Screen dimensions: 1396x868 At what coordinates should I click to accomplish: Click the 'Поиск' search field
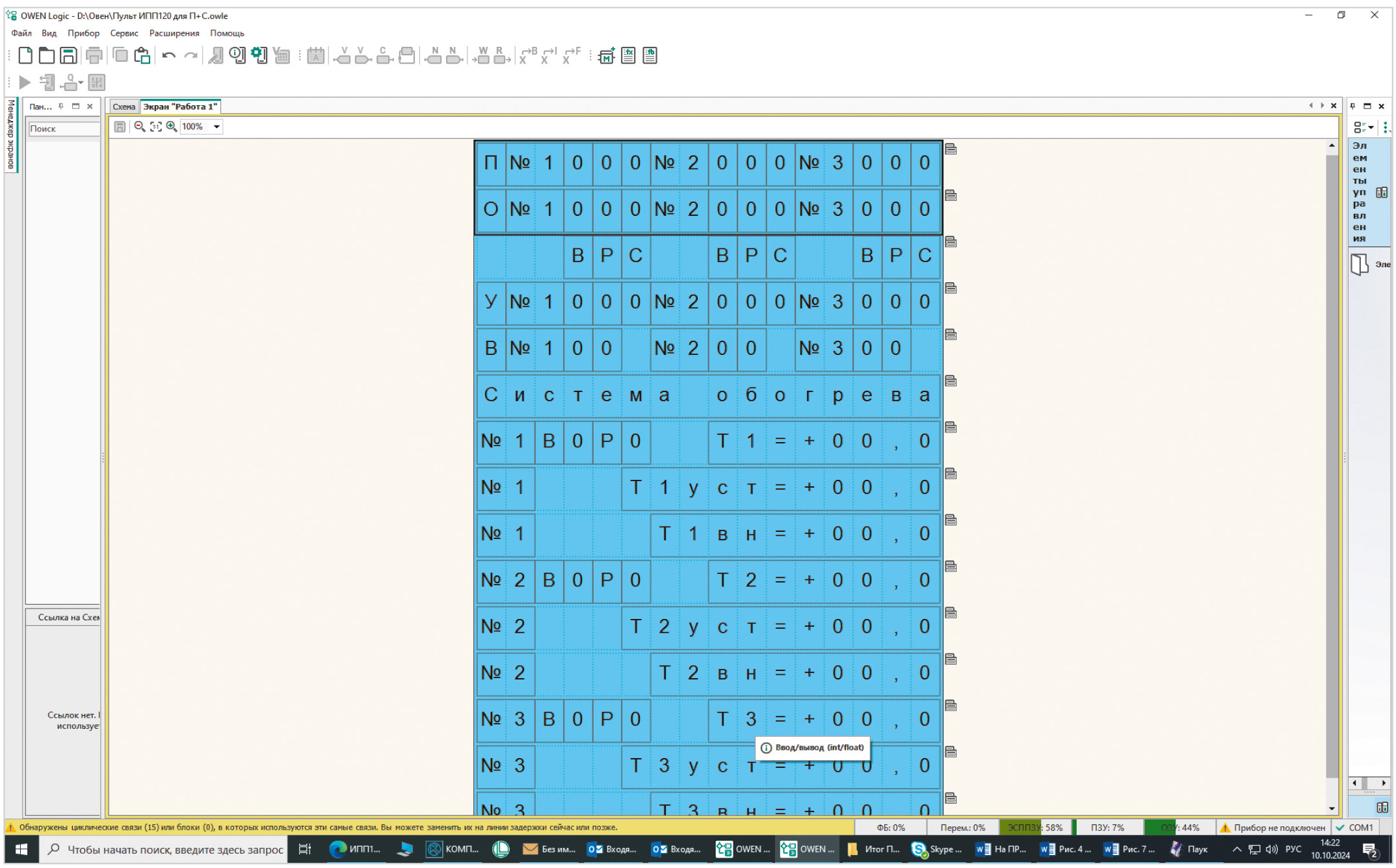click(63, 129)
